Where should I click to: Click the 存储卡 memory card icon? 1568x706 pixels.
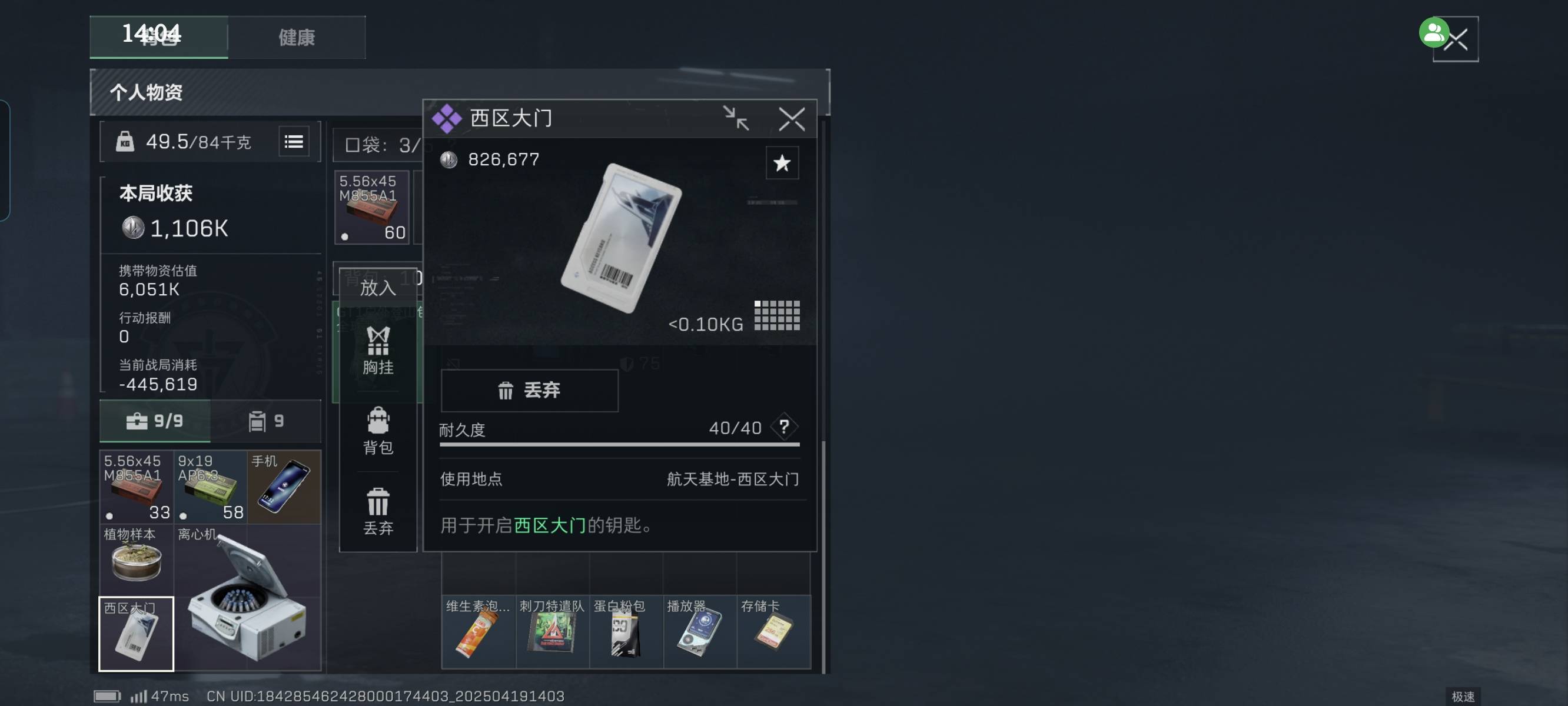coord(773,632)
